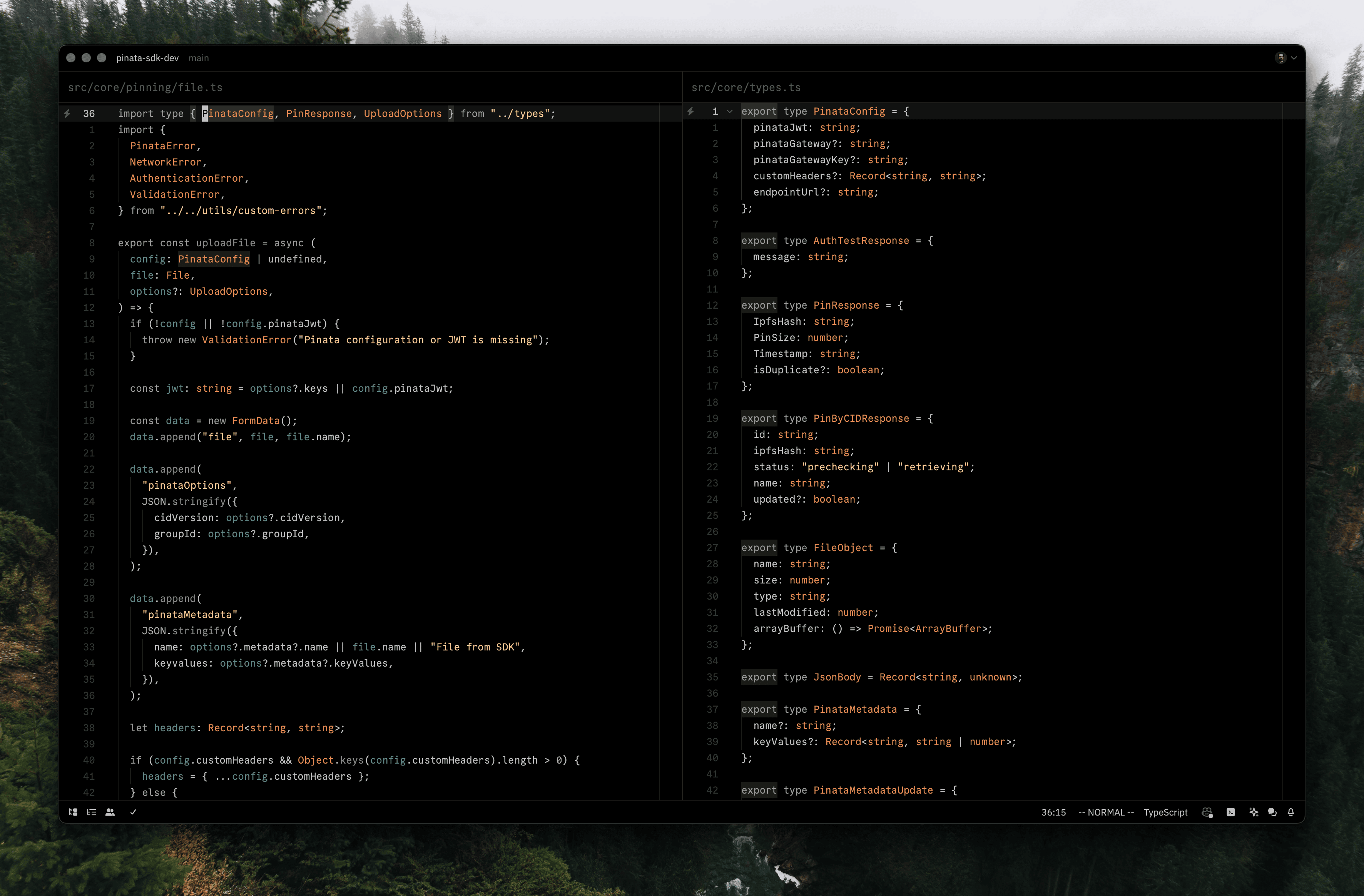Toggle the outline panel icon
The image size is (1364, 896).
[91, 812]
